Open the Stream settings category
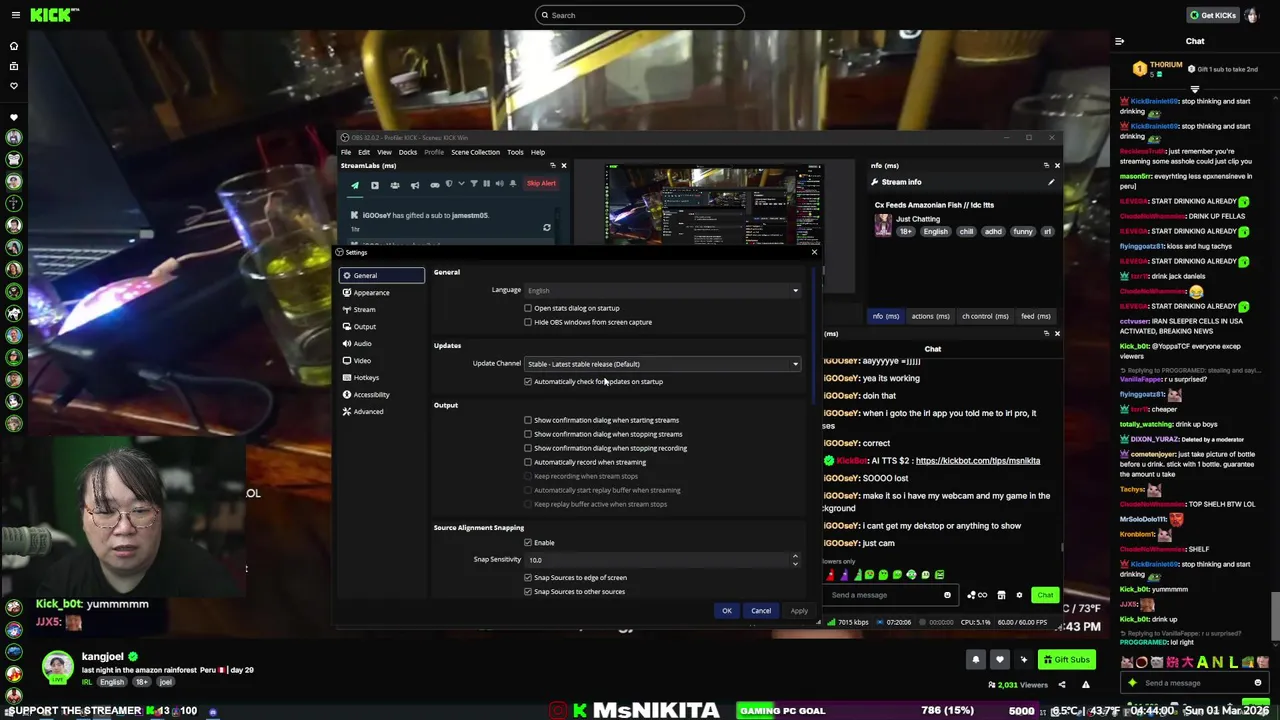Screen dimensions: 1280x720 (382, 309)
